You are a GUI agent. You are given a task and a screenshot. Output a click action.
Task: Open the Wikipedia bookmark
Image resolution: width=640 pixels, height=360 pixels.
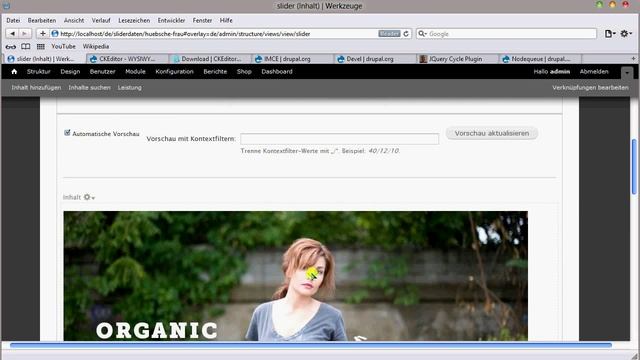pos(96,47)
